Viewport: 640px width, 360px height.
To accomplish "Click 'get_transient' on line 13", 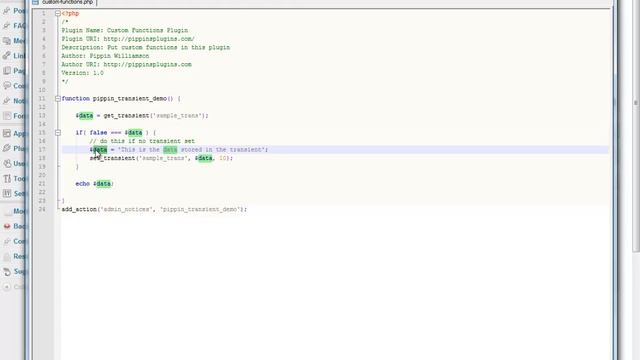I will coord(126,116).
